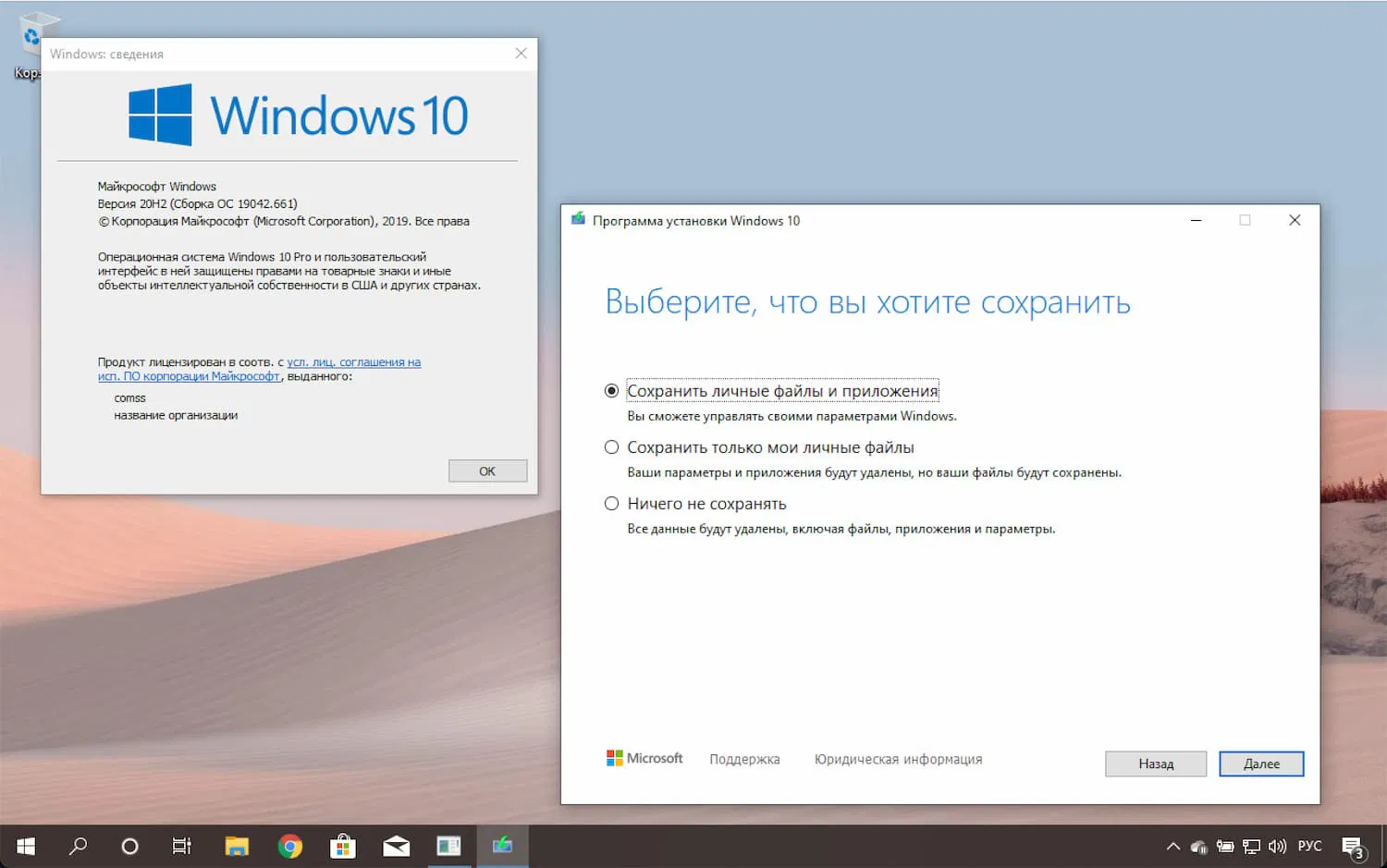The height and width of the screenshot is (868, 1387).
Task: Choose 'Сохранить только мои личные файлы'
Action: click(x=612, y=446)
